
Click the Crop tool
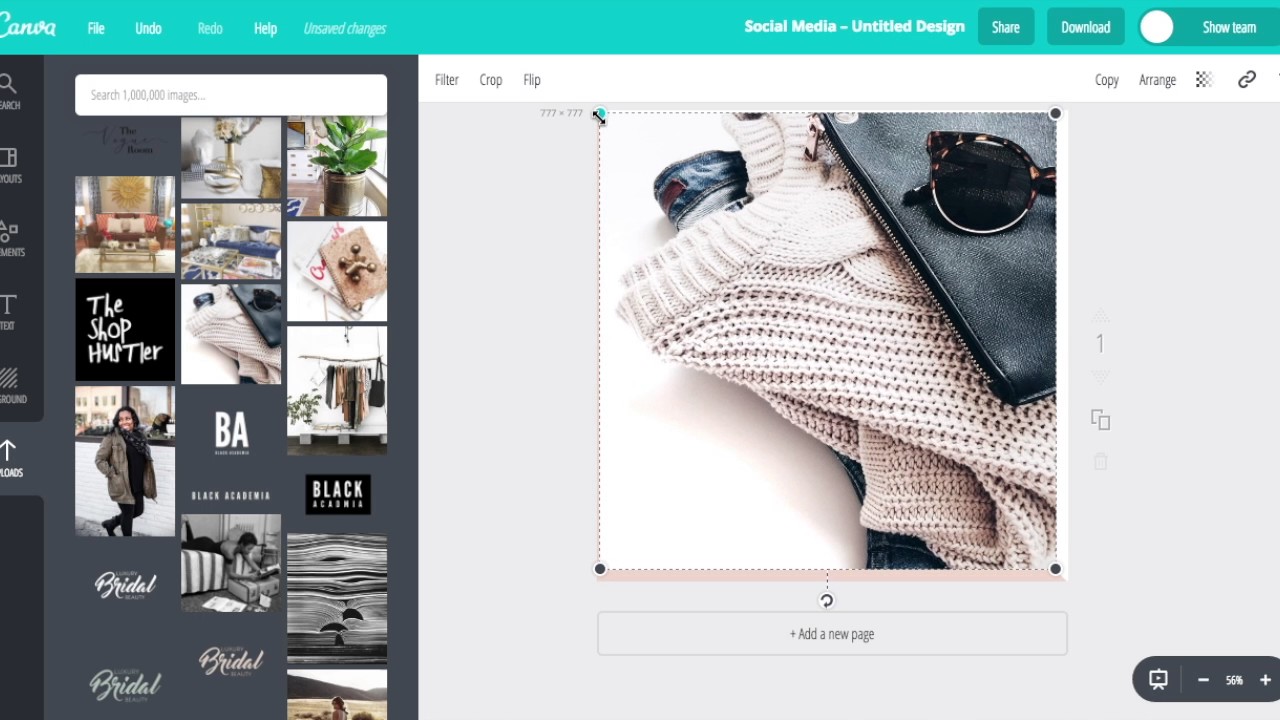point(490,80)
